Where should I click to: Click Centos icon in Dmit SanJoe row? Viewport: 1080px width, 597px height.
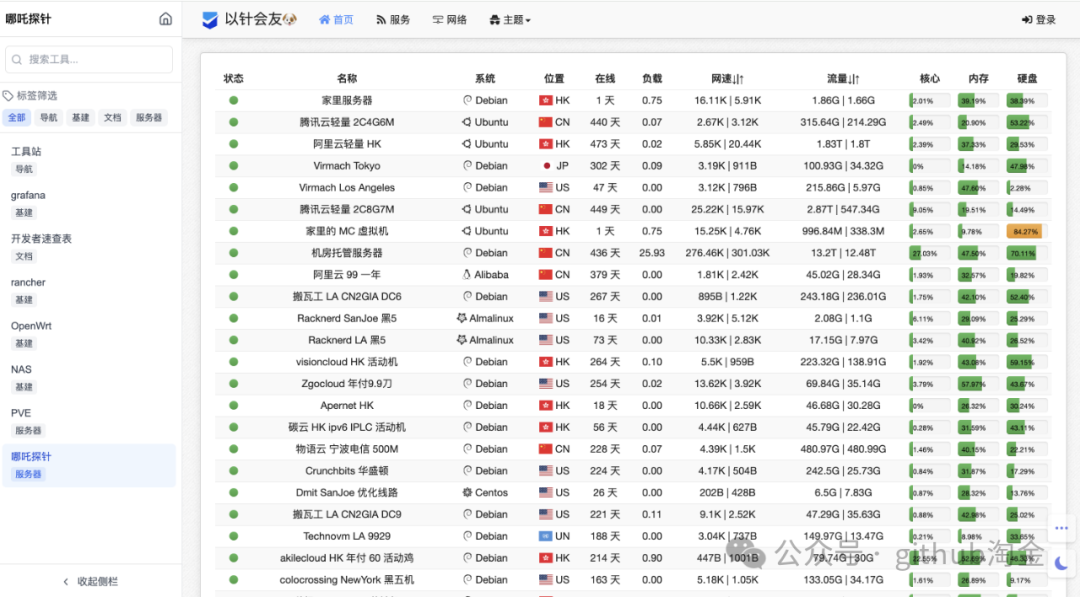(467, 492)
